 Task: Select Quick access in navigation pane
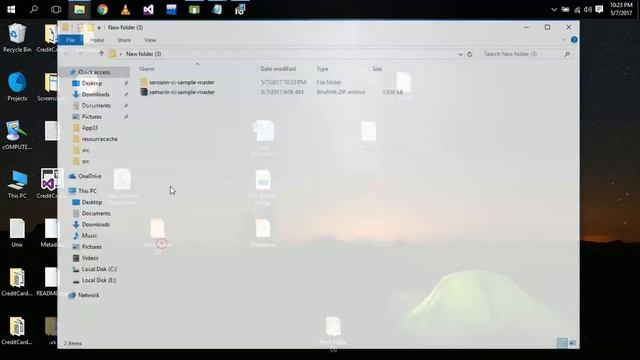click(94, 72)
